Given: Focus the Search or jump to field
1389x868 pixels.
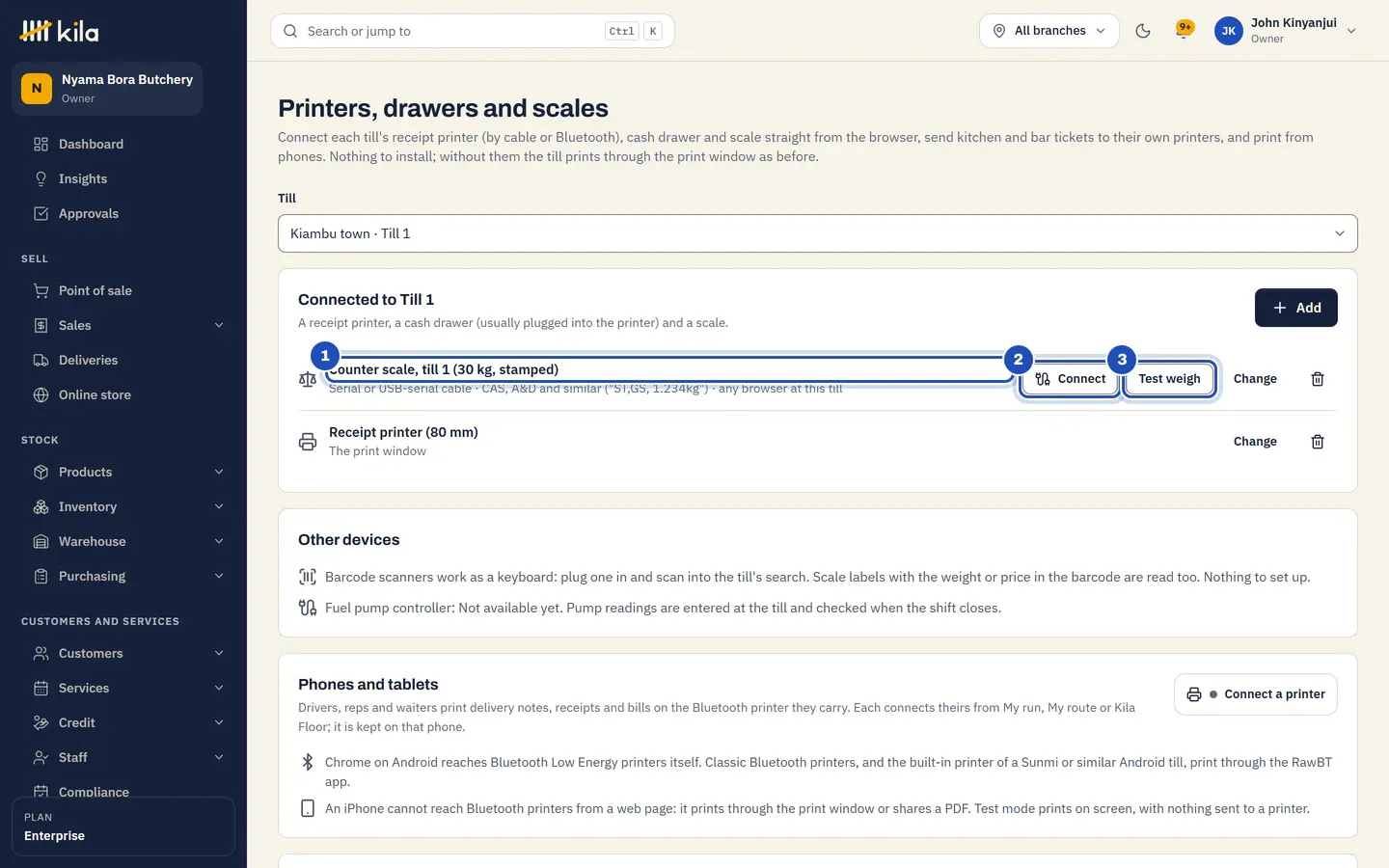Looking at the screenshot, I should coord(473,31).
